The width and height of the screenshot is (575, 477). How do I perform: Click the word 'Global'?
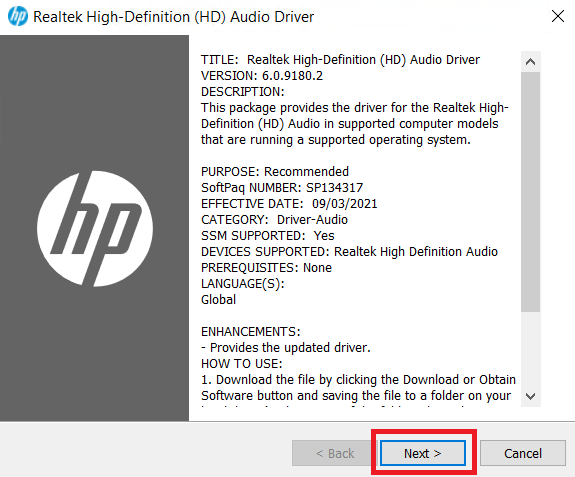pos(219,300)
